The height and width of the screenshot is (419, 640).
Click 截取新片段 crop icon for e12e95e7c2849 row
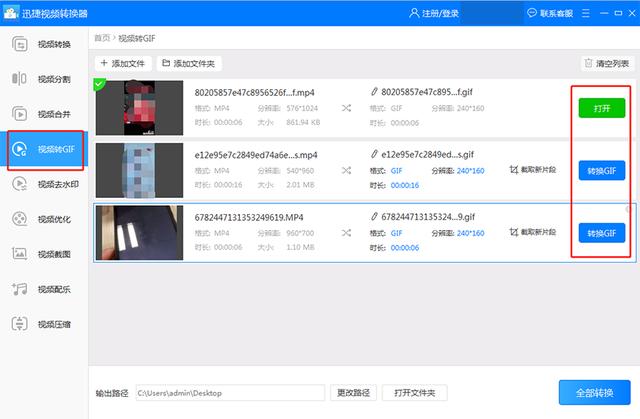514,169
